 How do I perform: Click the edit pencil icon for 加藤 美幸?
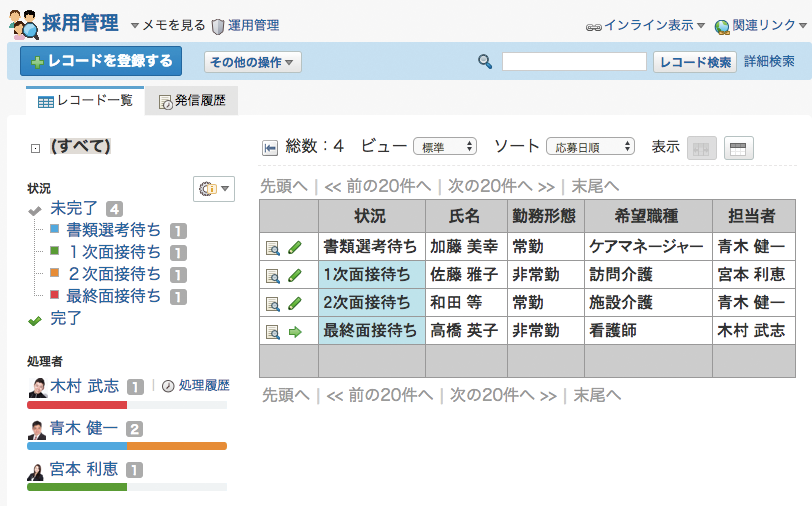tap(295, 248)
